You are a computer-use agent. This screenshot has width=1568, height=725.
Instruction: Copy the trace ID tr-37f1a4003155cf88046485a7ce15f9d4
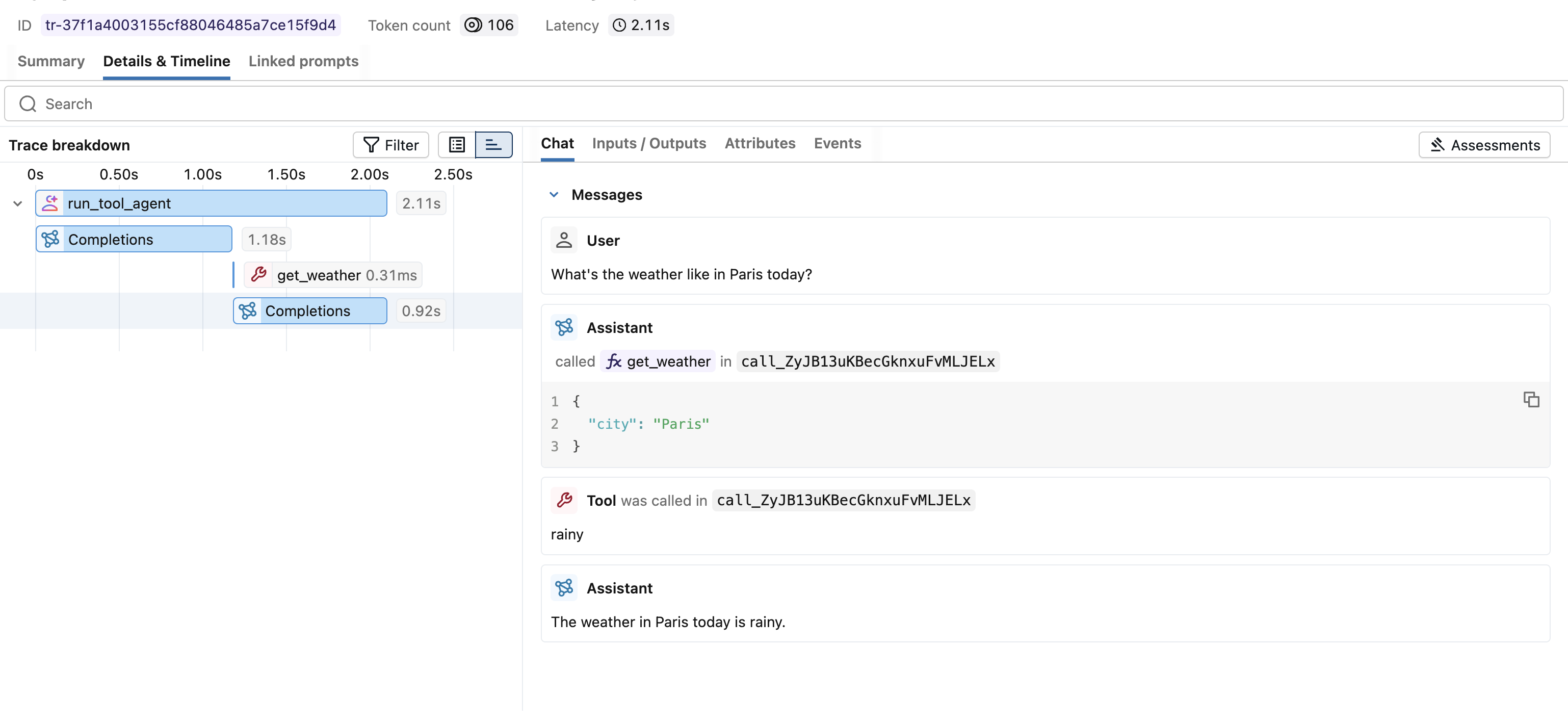click(x=191, y=25)
